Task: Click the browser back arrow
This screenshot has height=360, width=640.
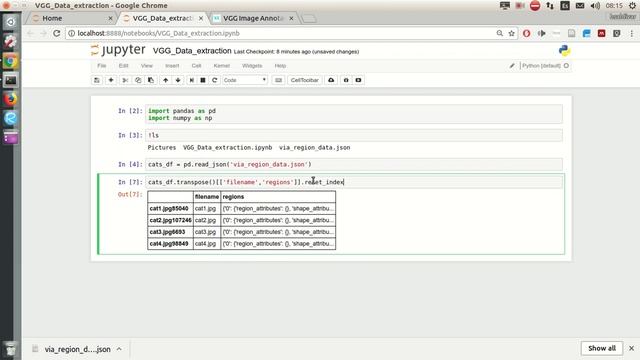Action: point(31,33)
